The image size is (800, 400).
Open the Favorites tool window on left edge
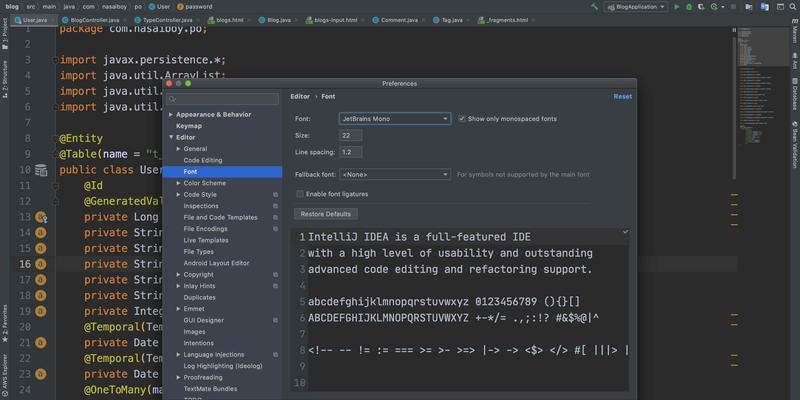(x=5, y=323)
